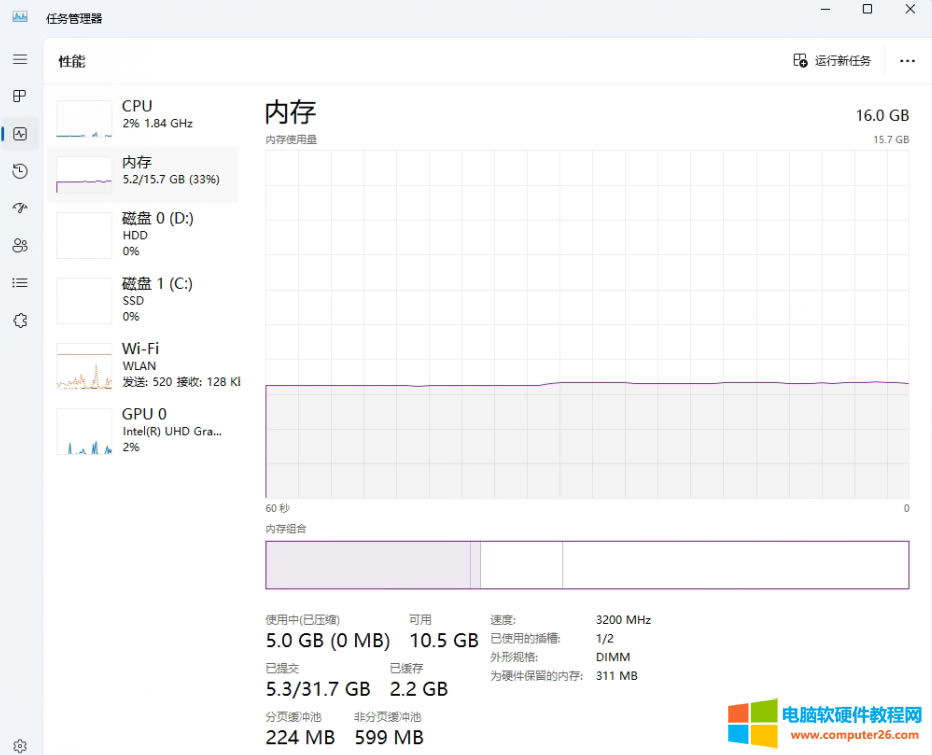Viewport: 932px width, 755px height.
Task: Click the 任务管理器 title bar app icon
Action: pyautogui.click(x=20, y=18)
